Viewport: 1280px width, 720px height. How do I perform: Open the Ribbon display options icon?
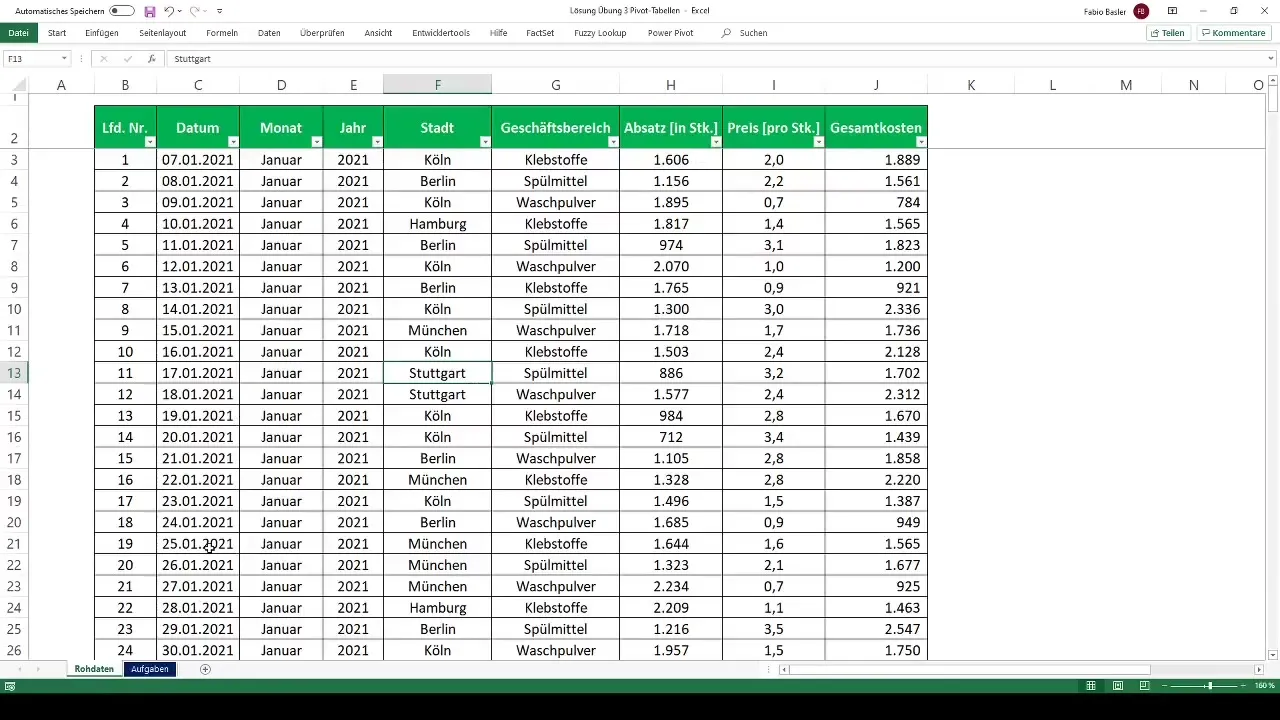[1172, 11]
